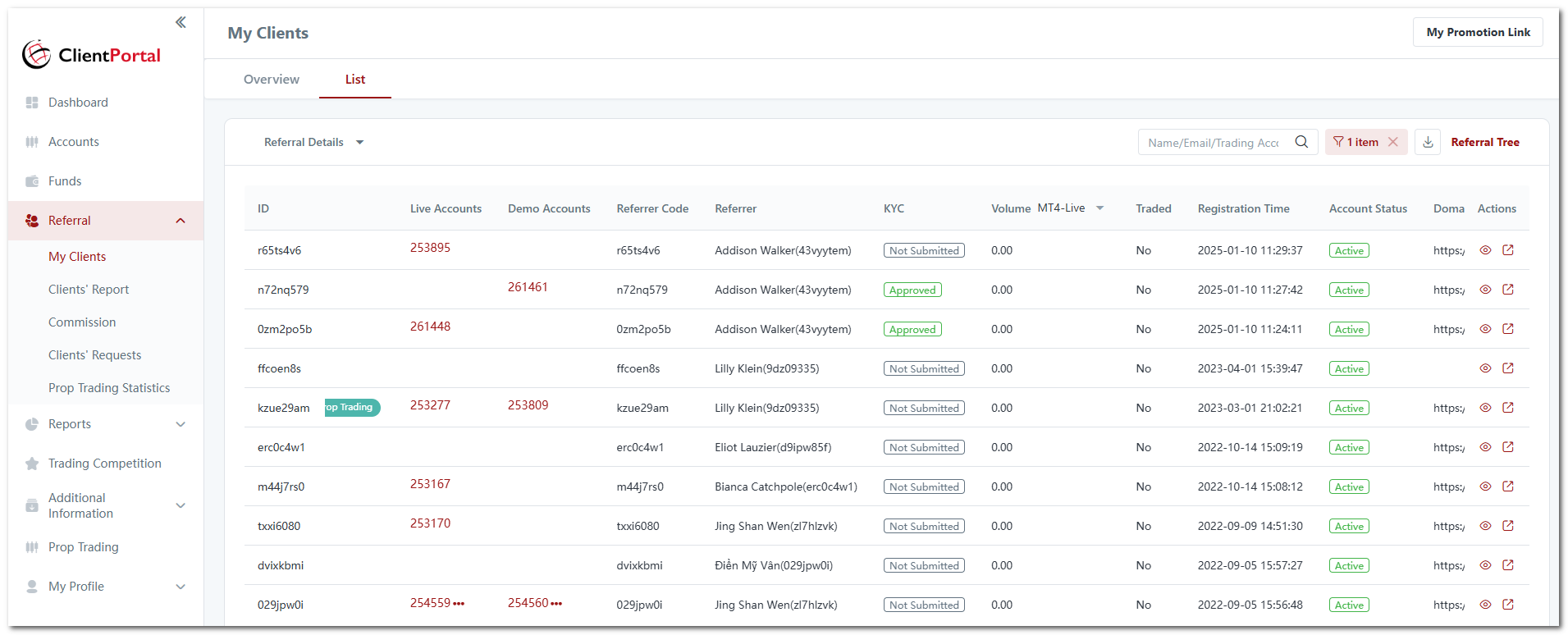Click the My Promotion Link button
The image size is (1568, 635).
pos(1478,32)
